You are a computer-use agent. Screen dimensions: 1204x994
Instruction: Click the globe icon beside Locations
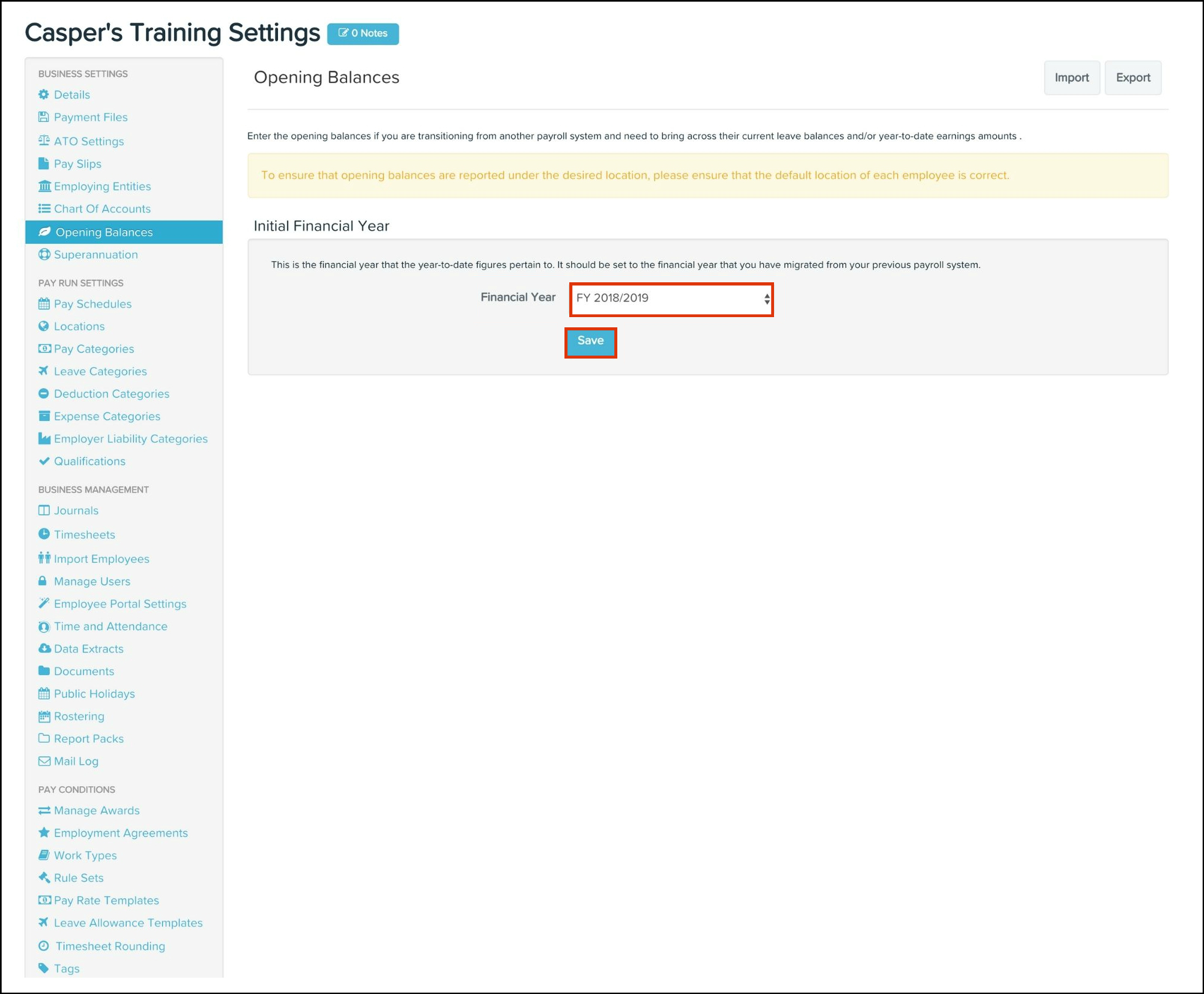tap(43, 326)
